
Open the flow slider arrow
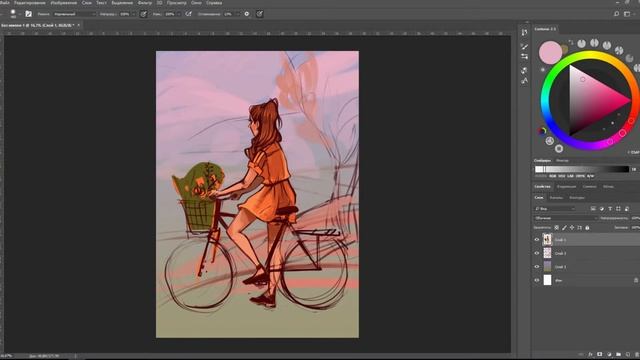tap(178, 14)
